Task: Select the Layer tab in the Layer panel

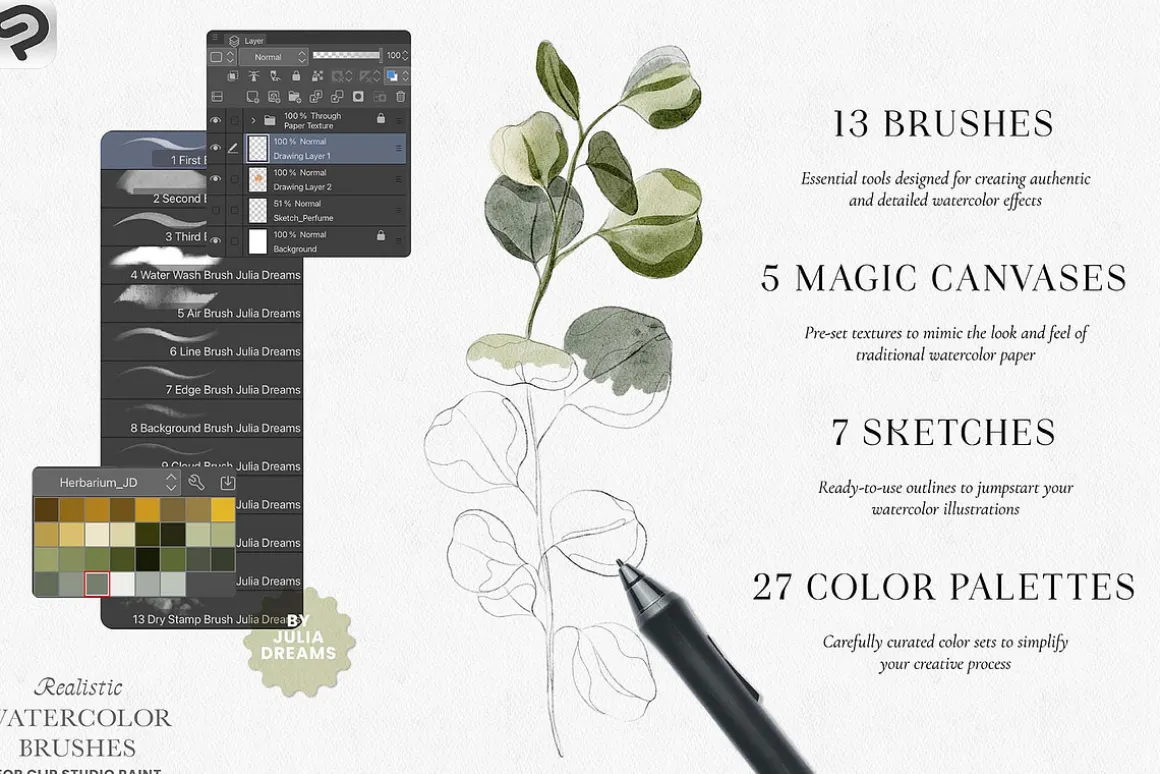Action: [247, 41]
